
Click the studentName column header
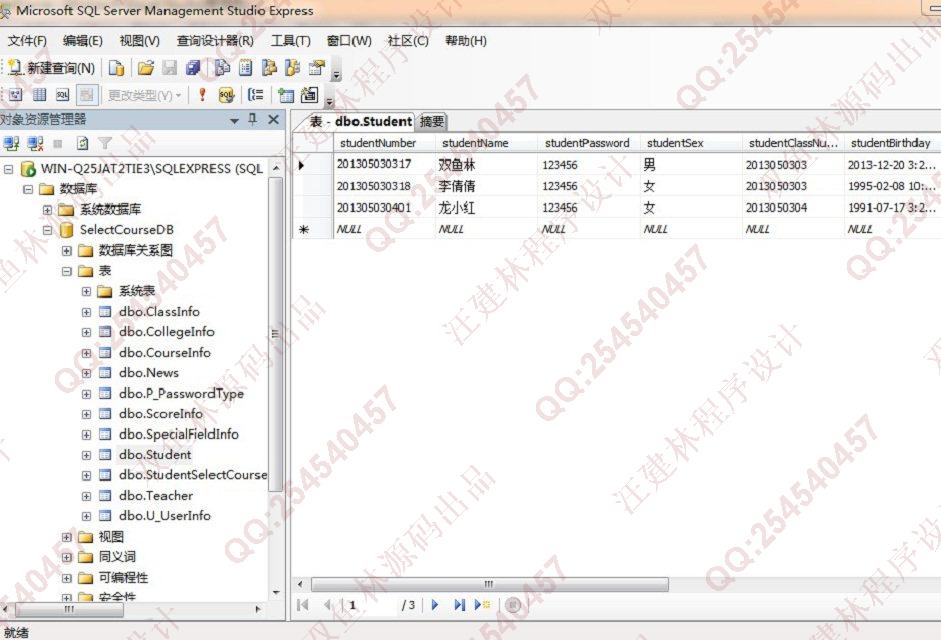(486, 143)
